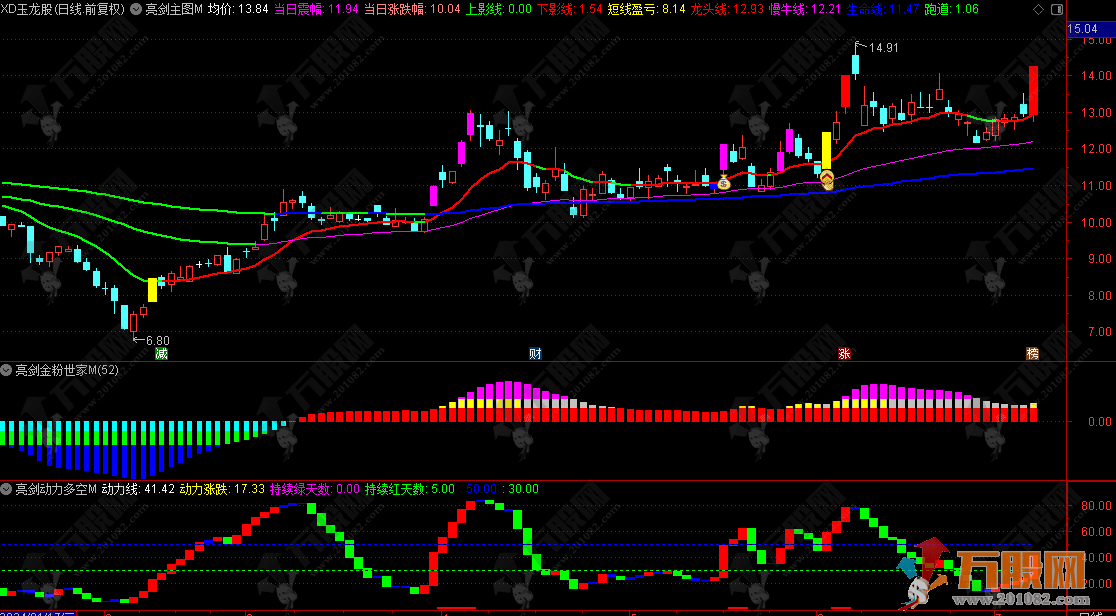Click the 持续绿天数: 0.00 readout
This screenshot has width=1116, height=616.
315,489
